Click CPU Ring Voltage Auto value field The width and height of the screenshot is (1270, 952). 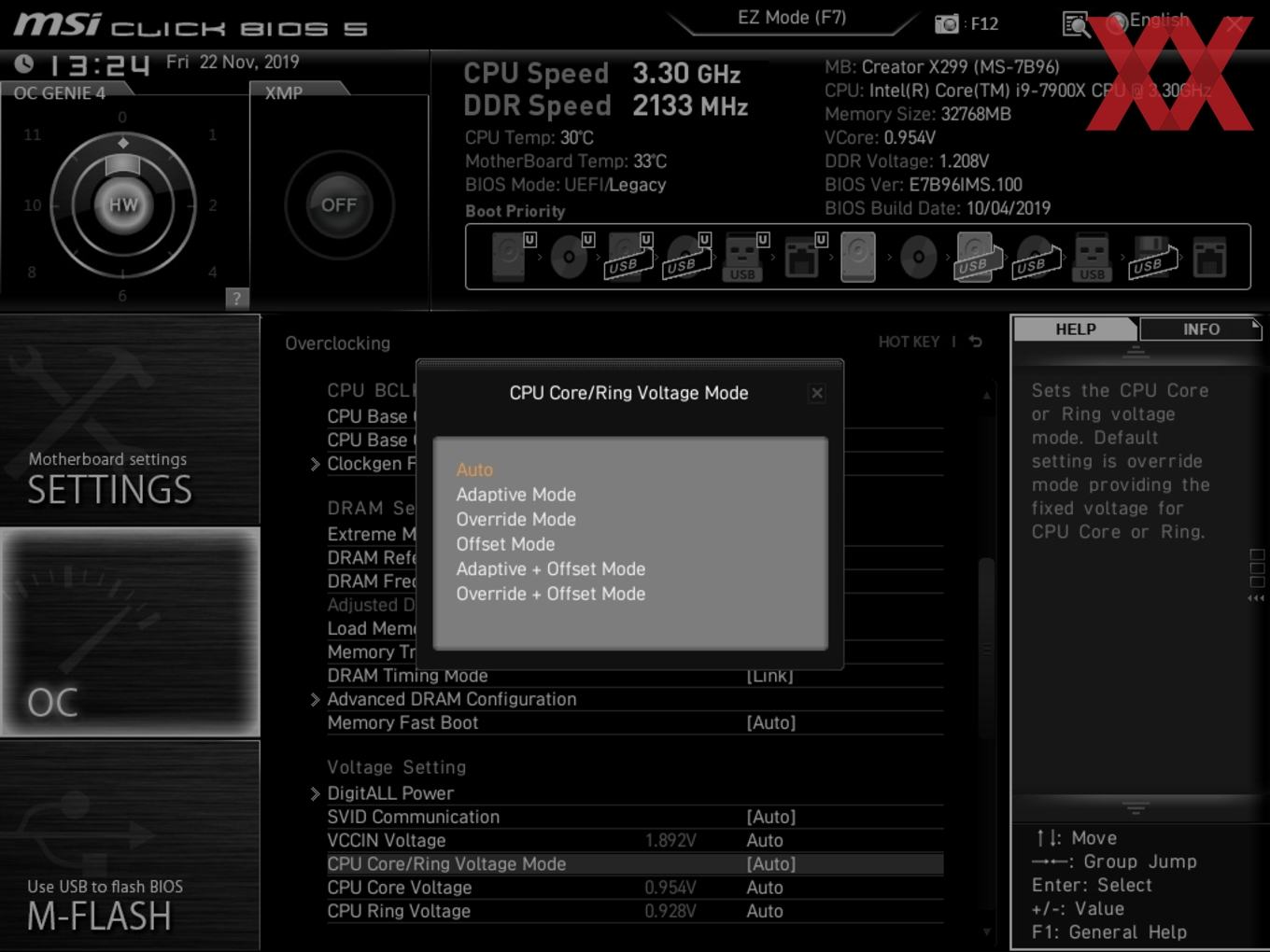click(765, 911)
